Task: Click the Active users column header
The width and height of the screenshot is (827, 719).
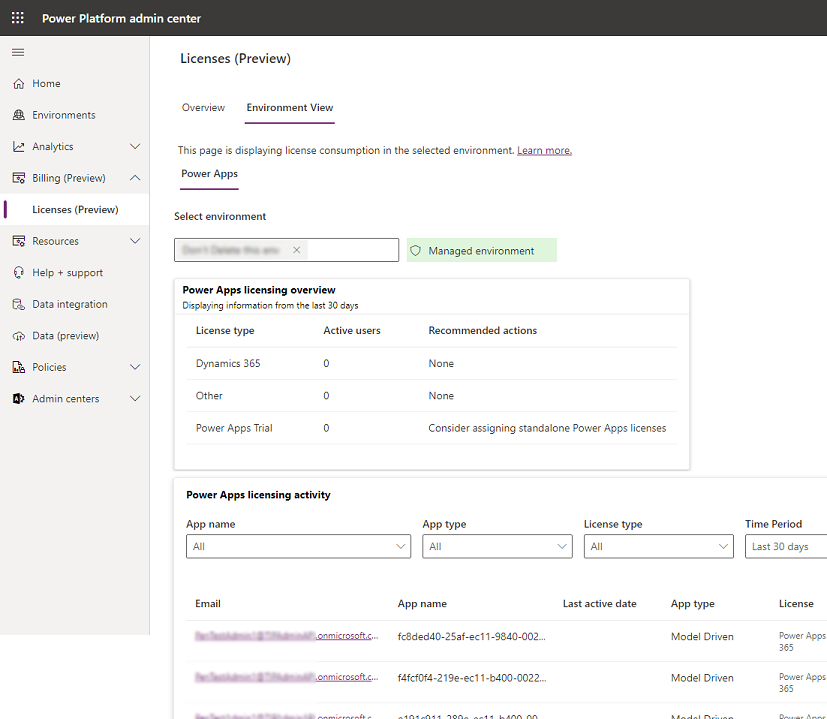Action: click(352, 330)
